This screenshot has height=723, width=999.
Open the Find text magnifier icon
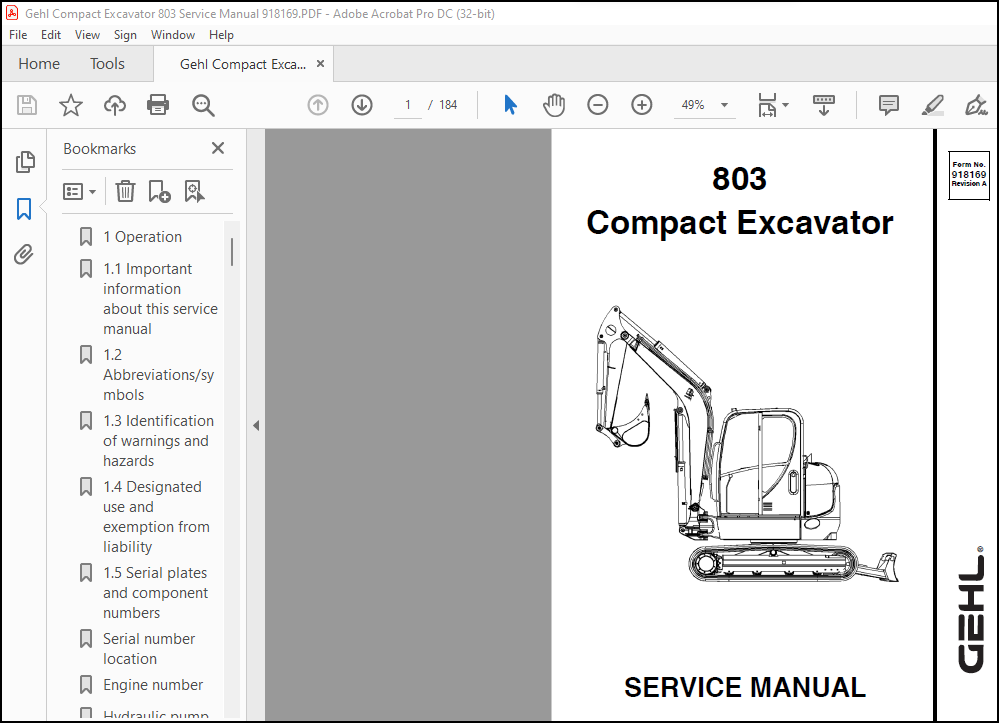coord(203,105)
